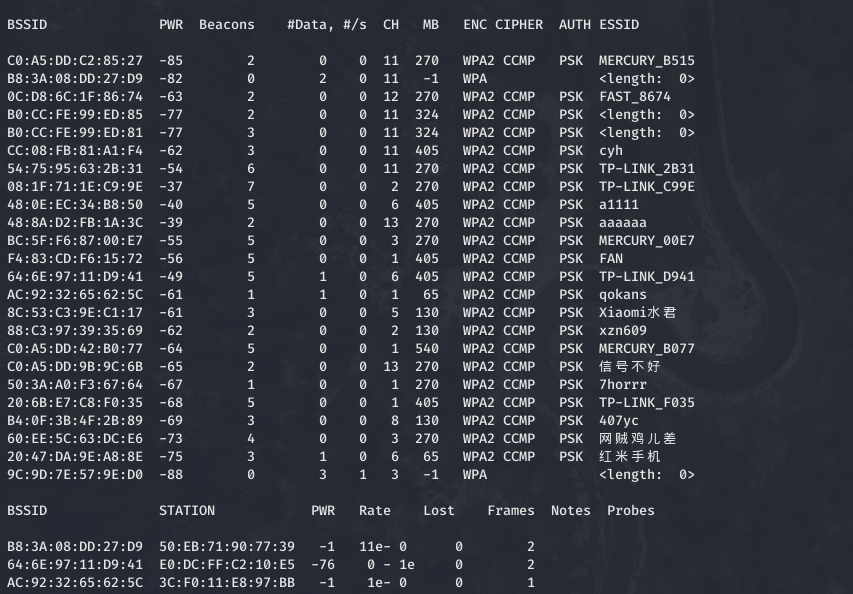Click the TP-LINK_2B31 ESSID entry
Viewport: 853px width, 594px height.
point(646,169)
